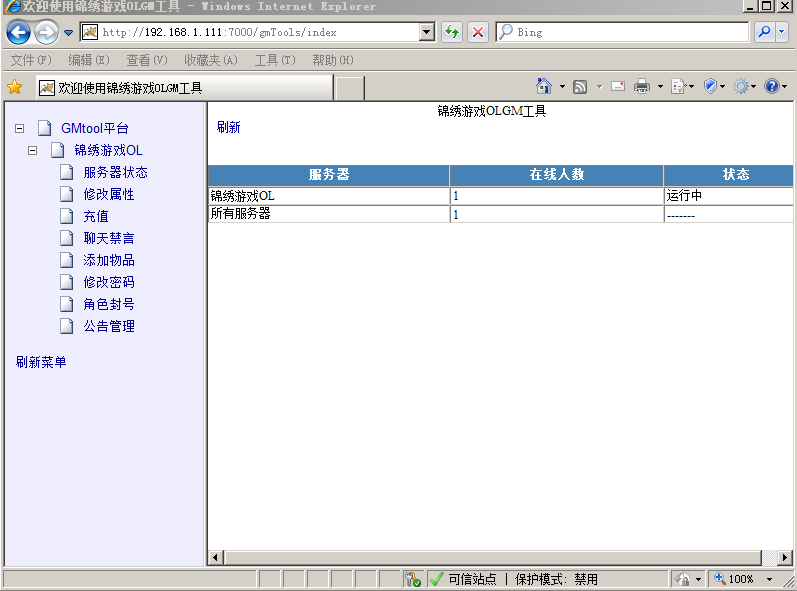Open the 修改密码 page
The width and height of the screenshot is (797, 591).
(109, 282)
